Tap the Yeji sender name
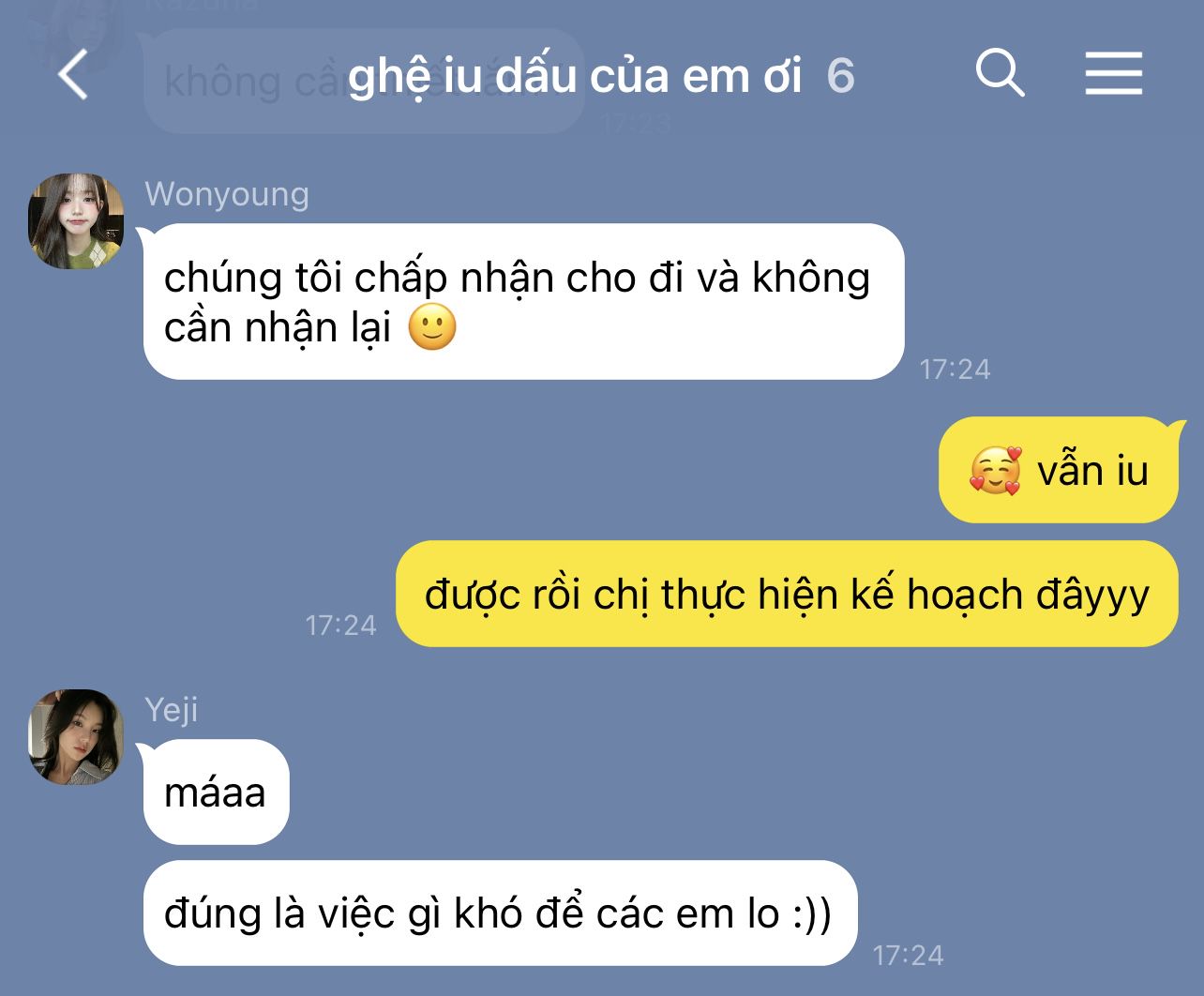 172,710
